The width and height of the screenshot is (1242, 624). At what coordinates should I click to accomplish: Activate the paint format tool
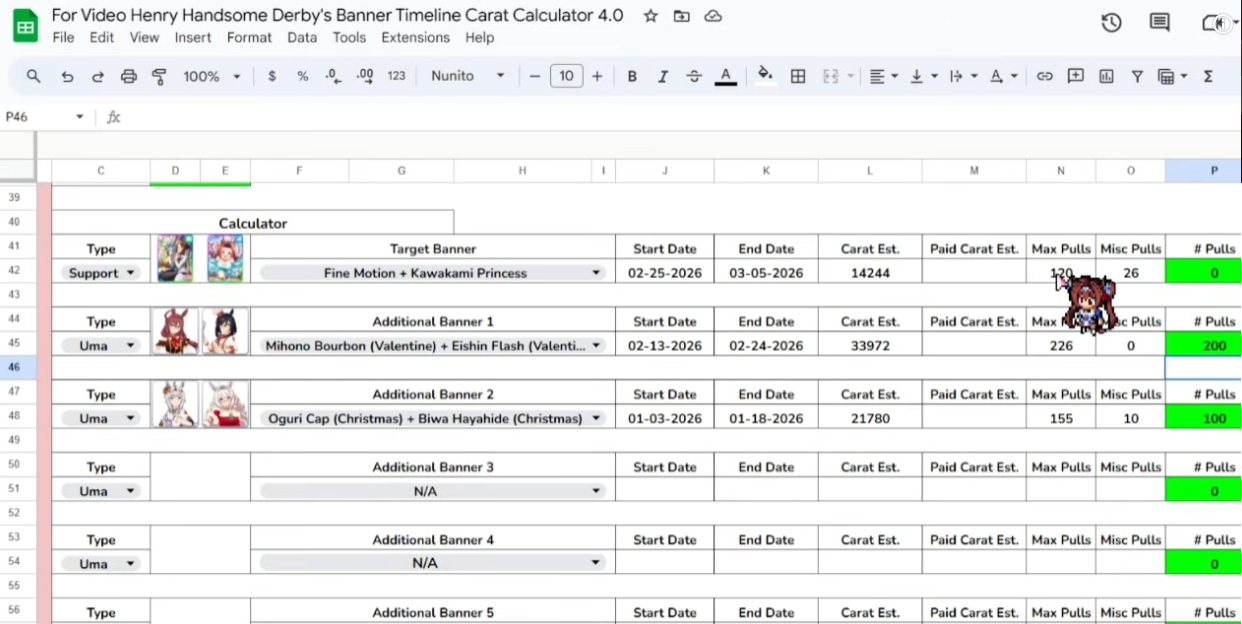pyautogui.click(x=159, y=76)
